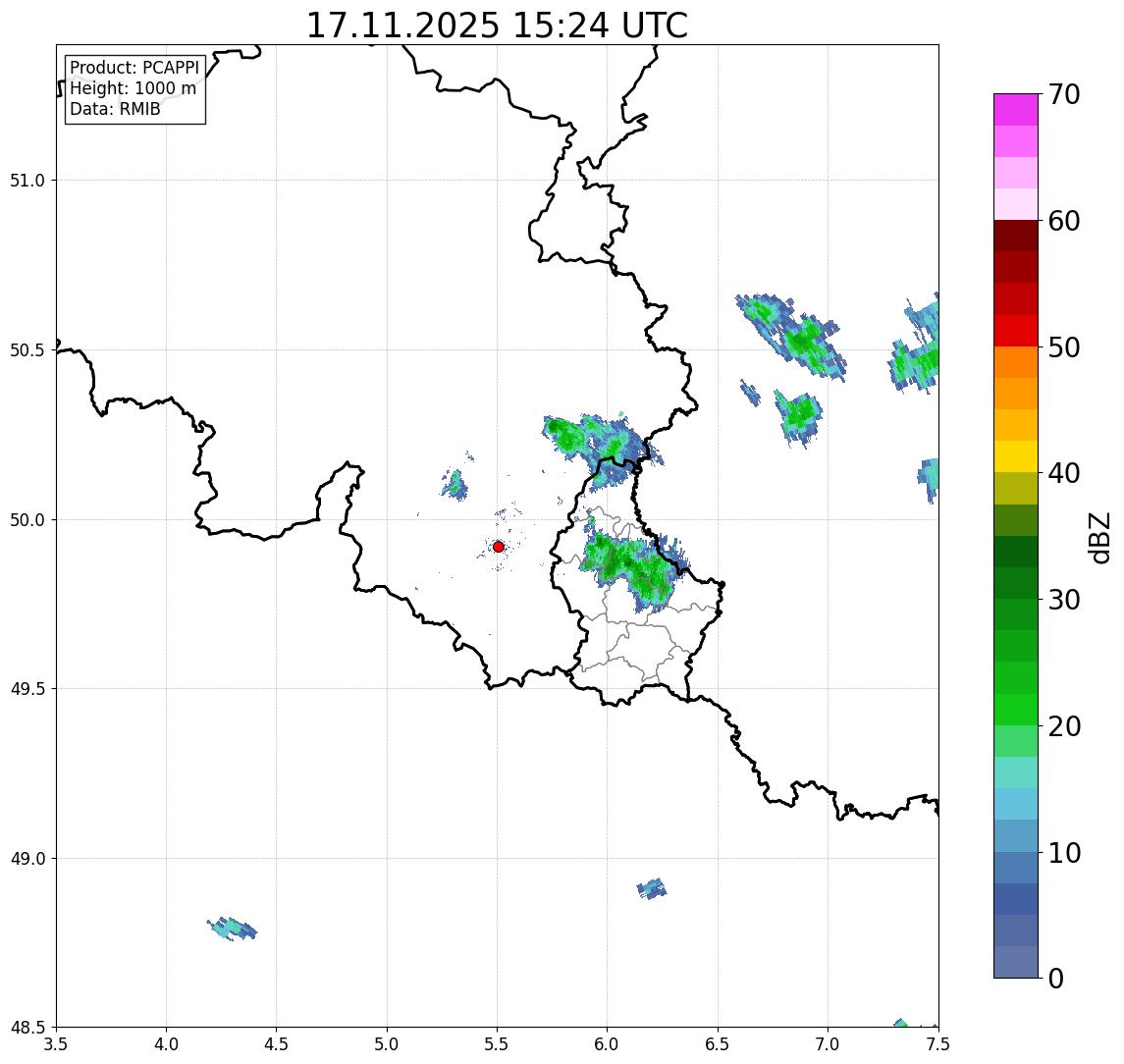Click the colorbar tick label 40

click(1064, 473)
